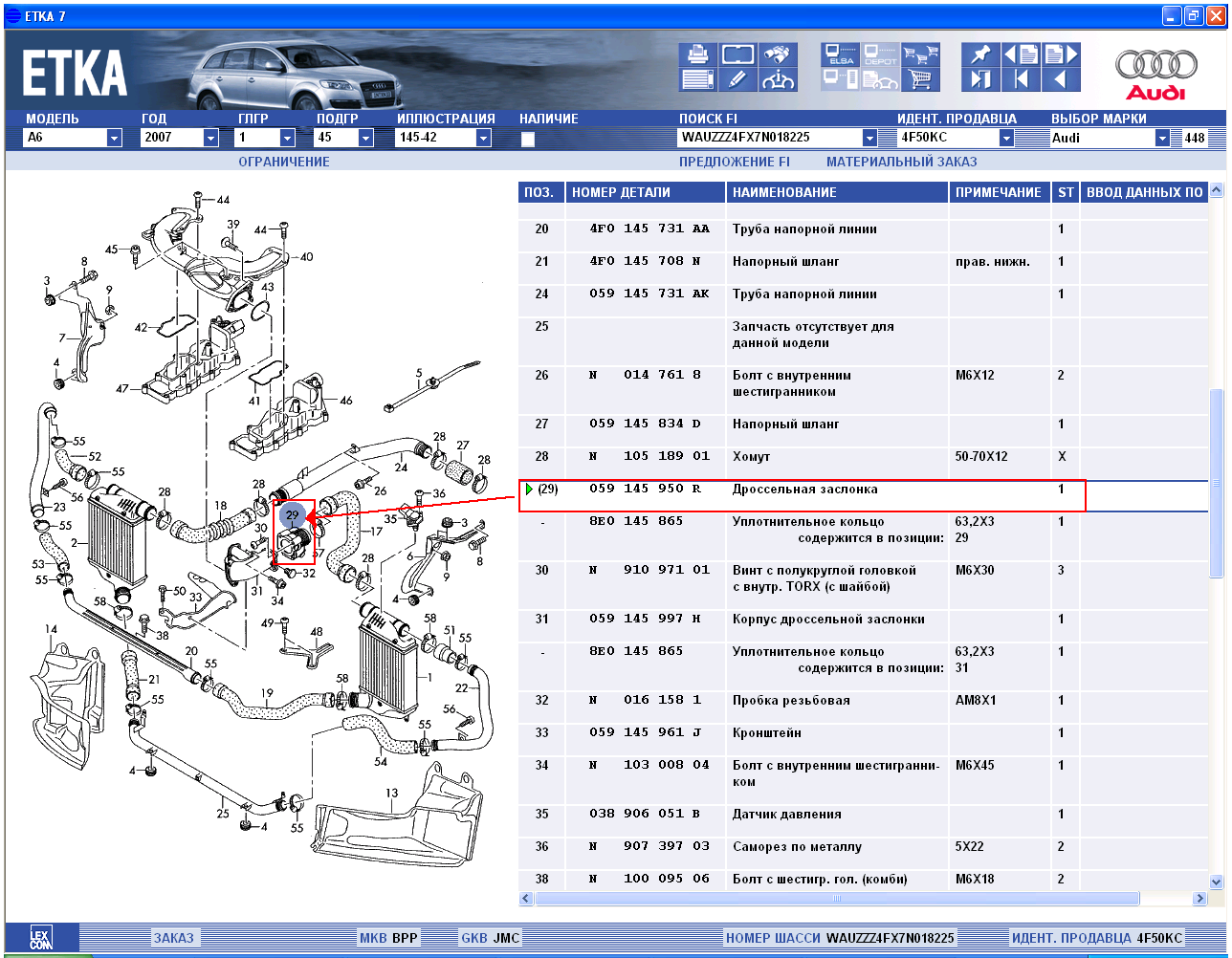1232x958 pixels.
Task: Select part number 4F0 145 731 AA
Action: pyautogui.click(x=650, y=229)
